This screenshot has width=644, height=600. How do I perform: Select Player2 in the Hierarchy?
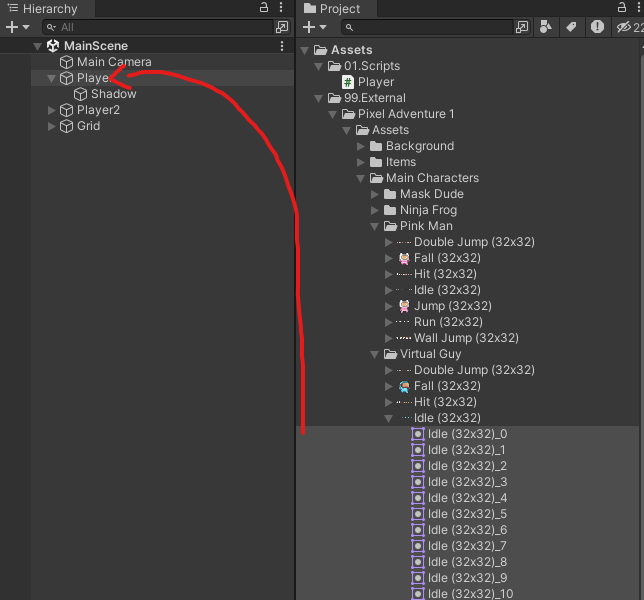point(98,110)
